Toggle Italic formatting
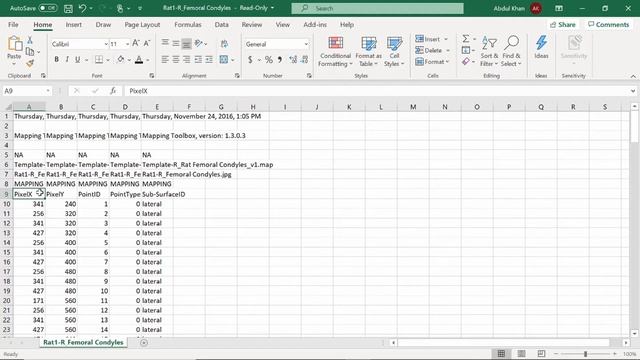Image resolution: width=640 pixels, height=360 pixels. tap(67, 60)
